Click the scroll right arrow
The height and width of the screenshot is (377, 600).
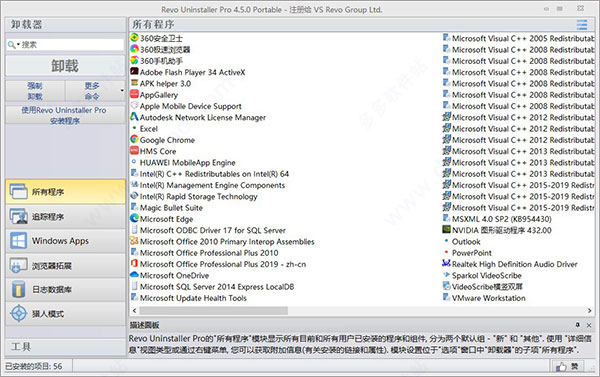click(590, 310)
